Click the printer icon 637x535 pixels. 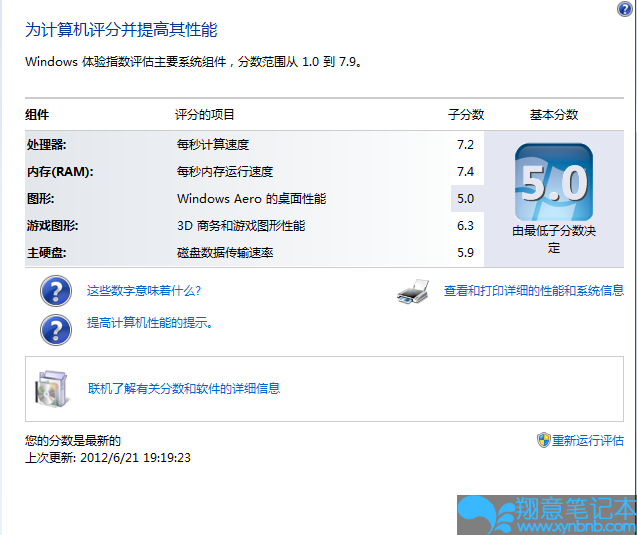point(413,291)
